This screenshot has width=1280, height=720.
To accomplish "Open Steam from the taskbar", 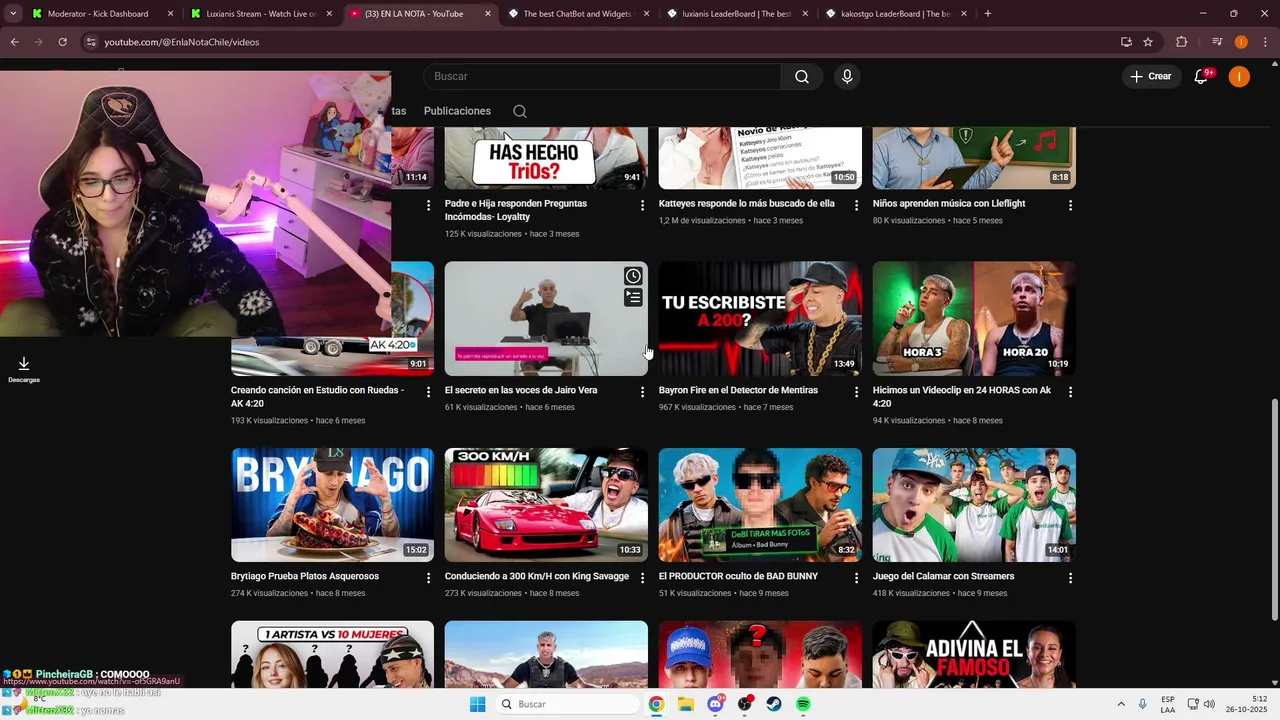I will tap(774, 704).
